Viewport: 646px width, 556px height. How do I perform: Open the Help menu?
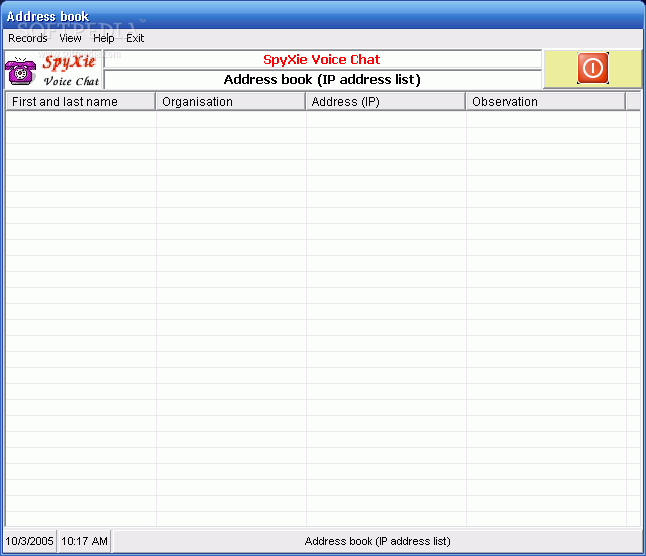click(x=103, y=38)
